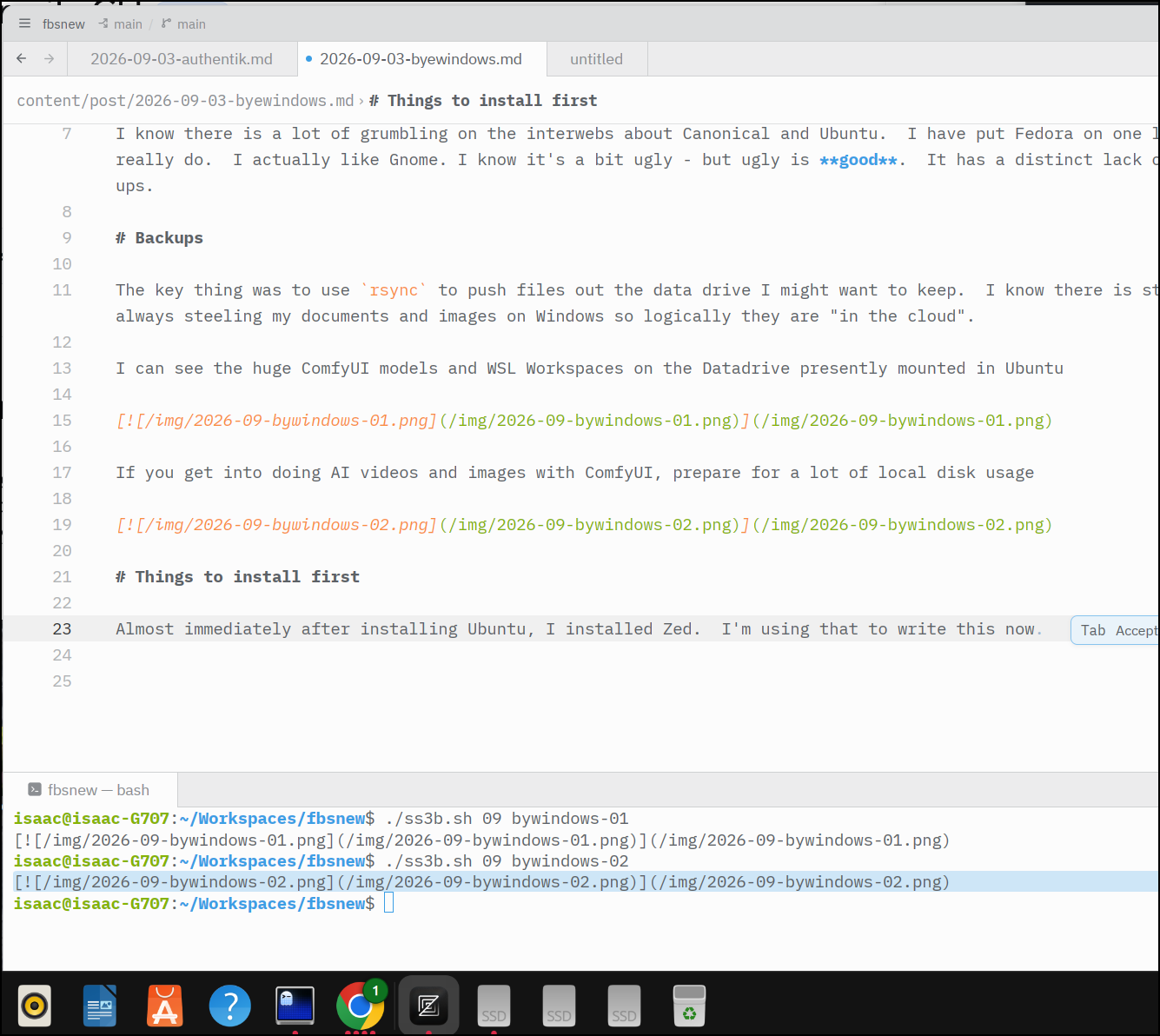Click the breadcrumb heading Things to install first
Screen dimensions: 1160x1036
(483, 101)
